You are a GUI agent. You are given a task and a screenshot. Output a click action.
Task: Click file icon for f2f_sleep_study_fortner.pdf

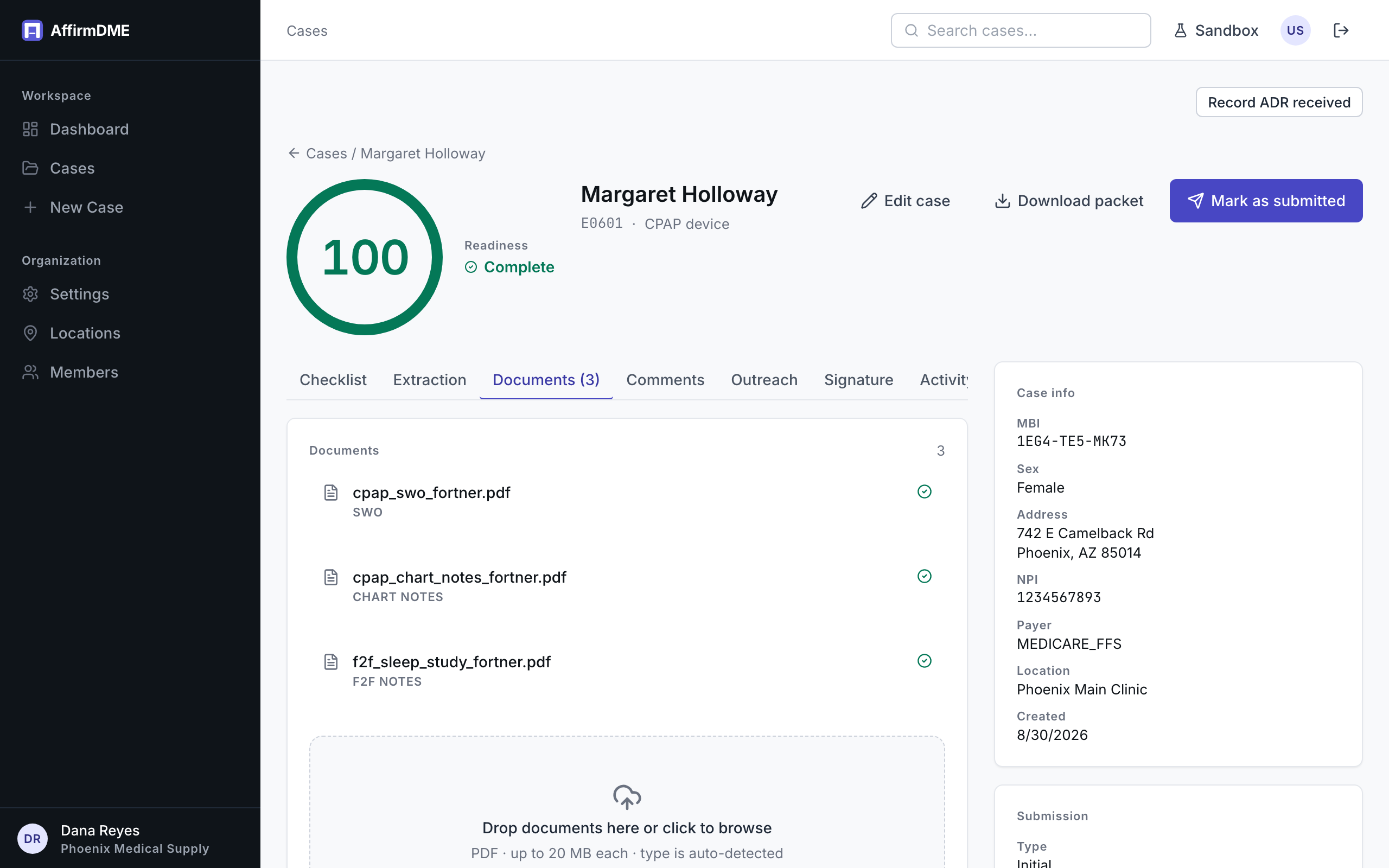330,662
